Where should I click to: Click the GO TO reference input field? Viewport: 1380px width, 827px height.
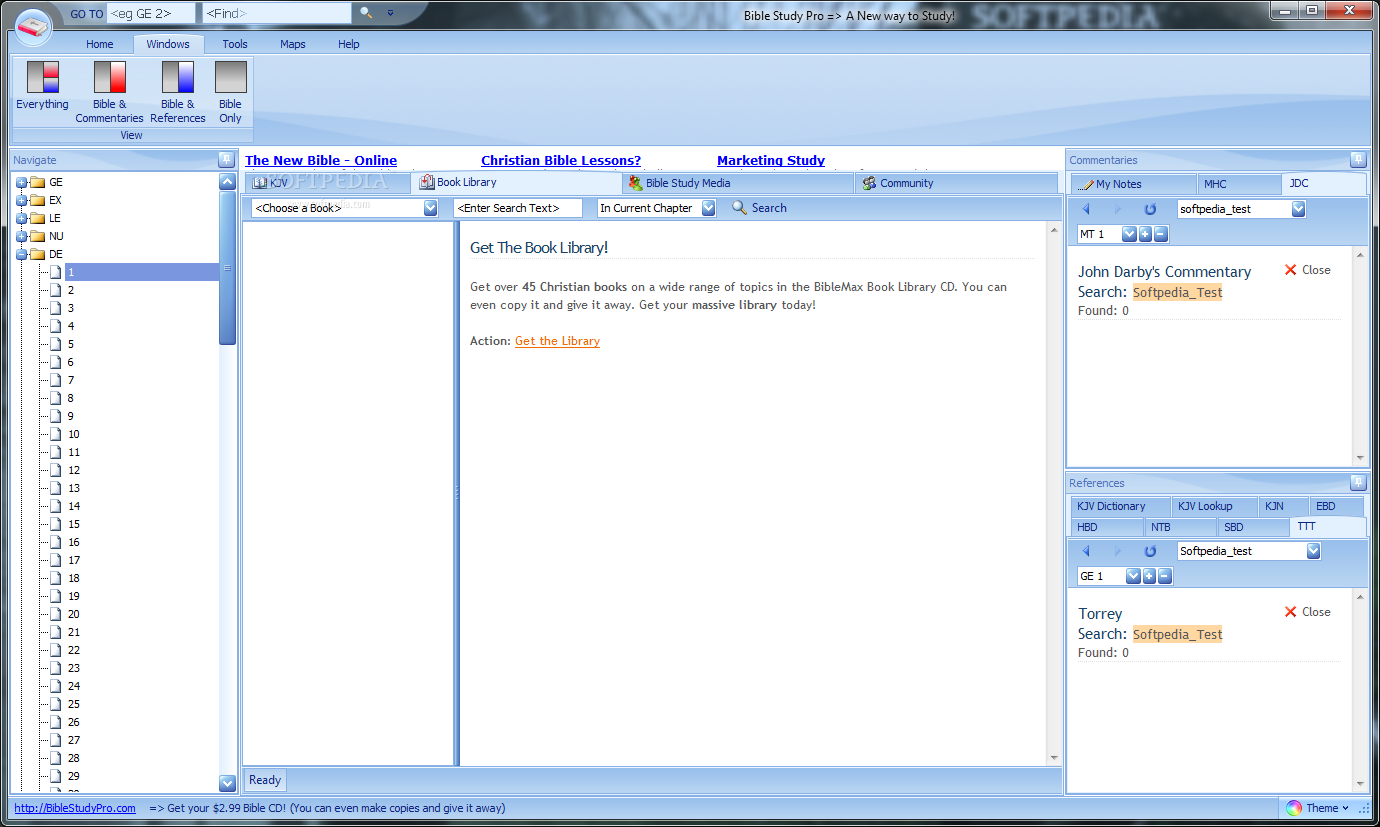point(151,13)
